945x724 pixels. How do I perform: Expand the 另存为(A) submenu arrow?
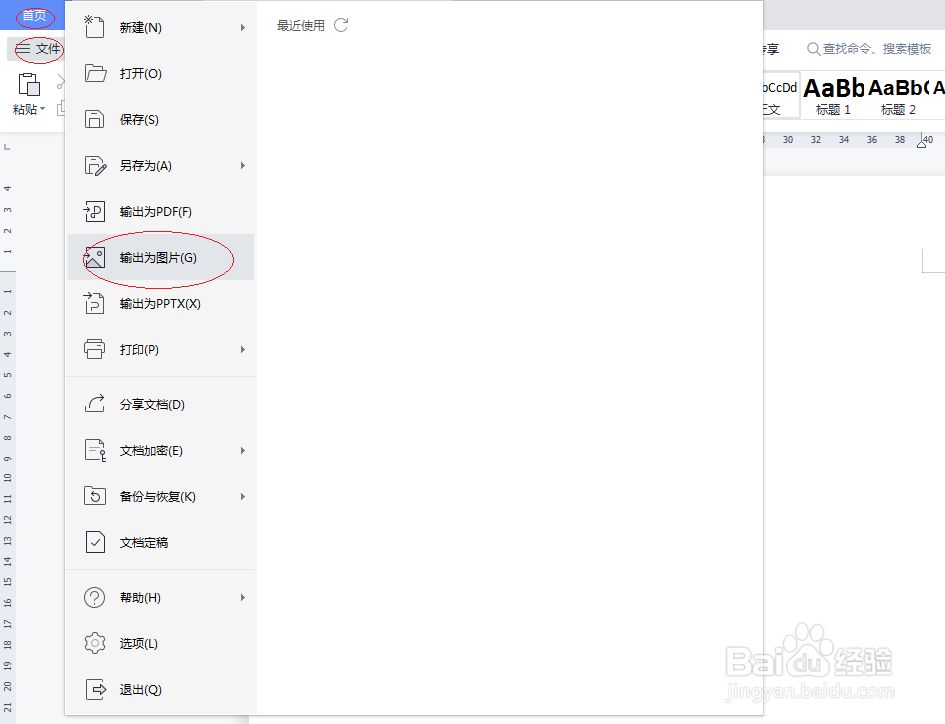[243, 166]
